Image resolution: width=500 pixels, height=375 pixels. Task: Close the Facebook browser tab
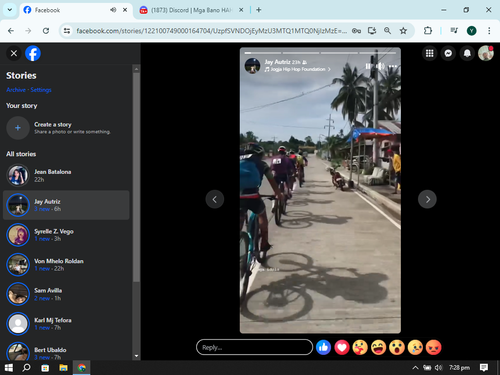(125, 10)
